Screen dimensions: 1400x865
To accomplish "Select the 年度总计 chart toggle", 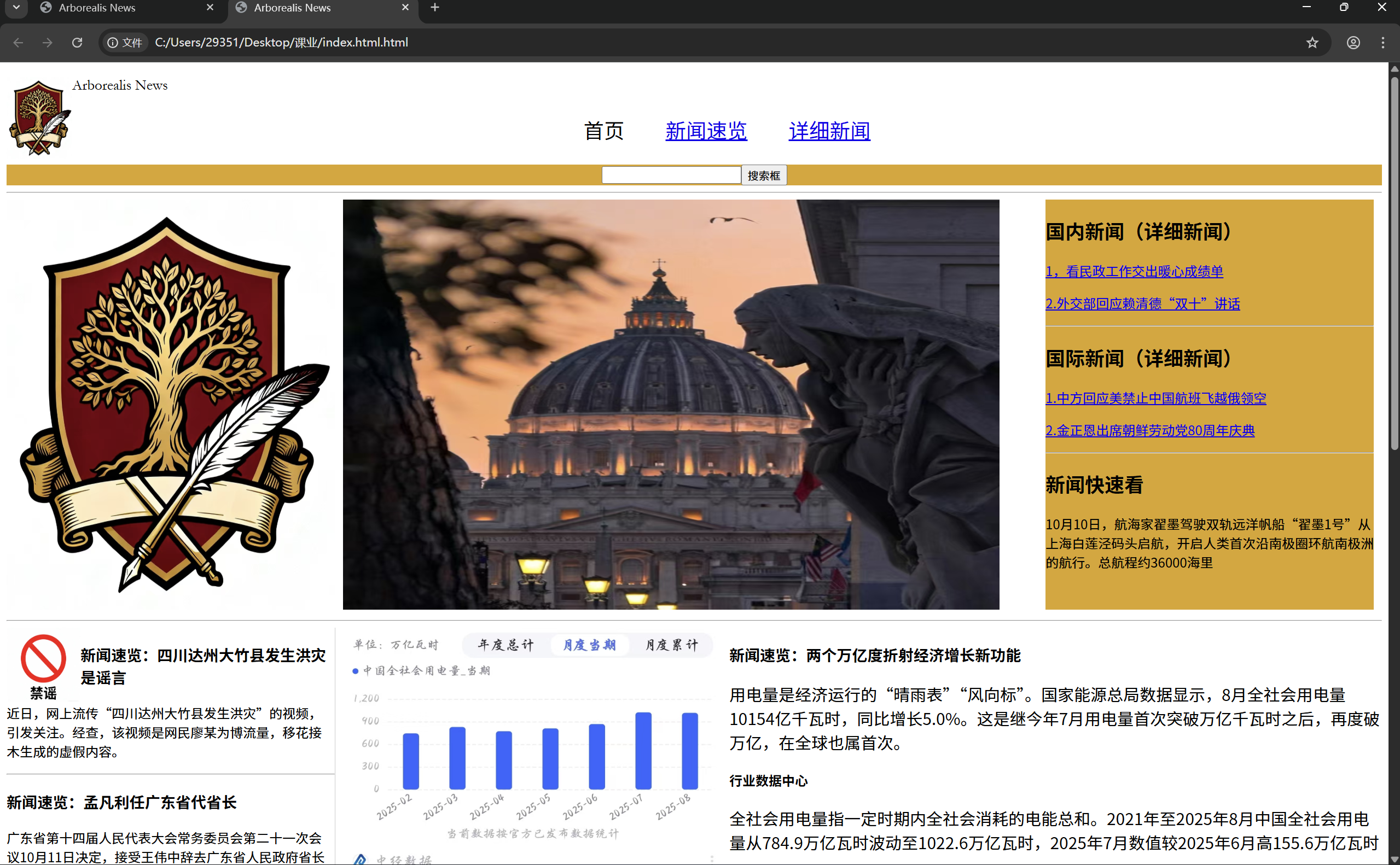I will 506,645.
